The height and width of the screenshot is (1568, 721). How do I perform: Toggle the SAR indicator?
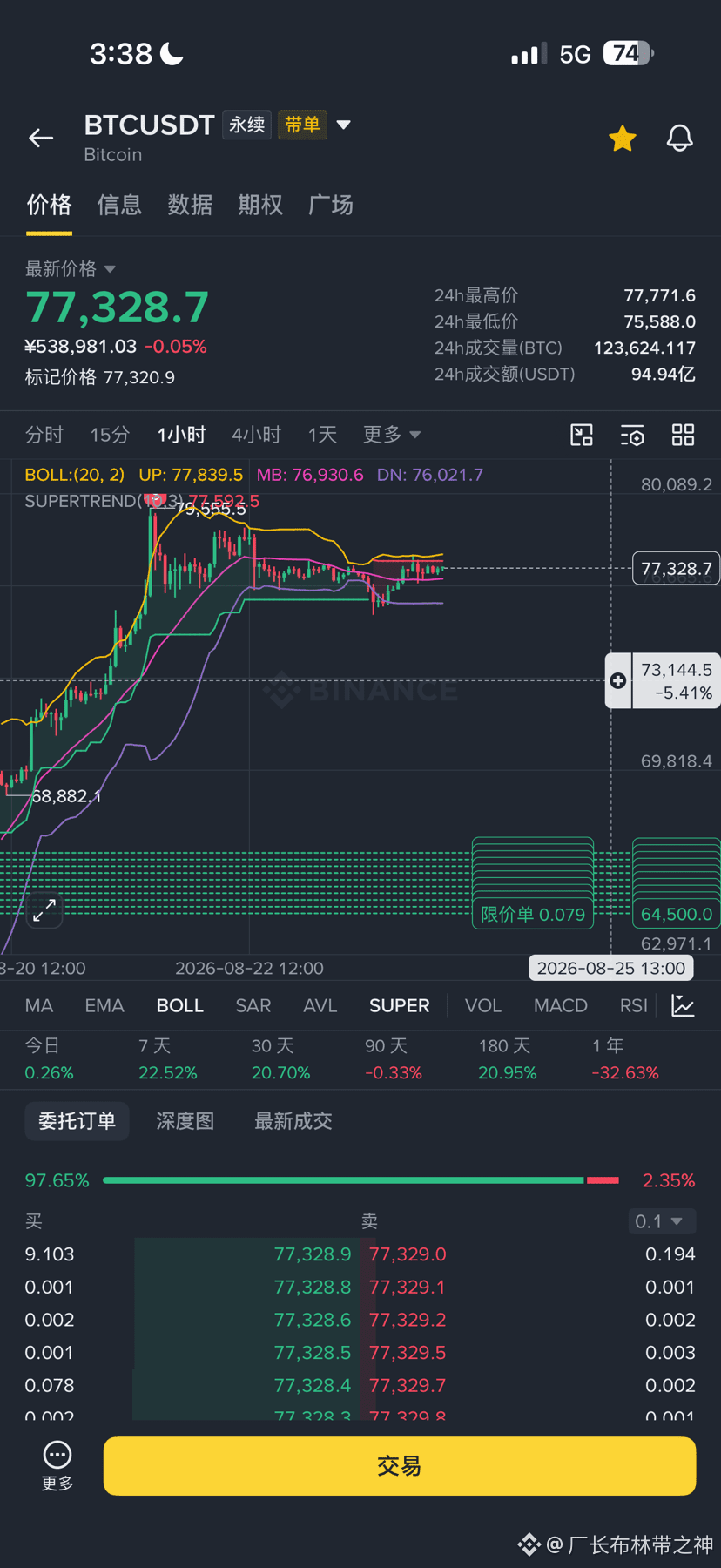(253, 1006)
